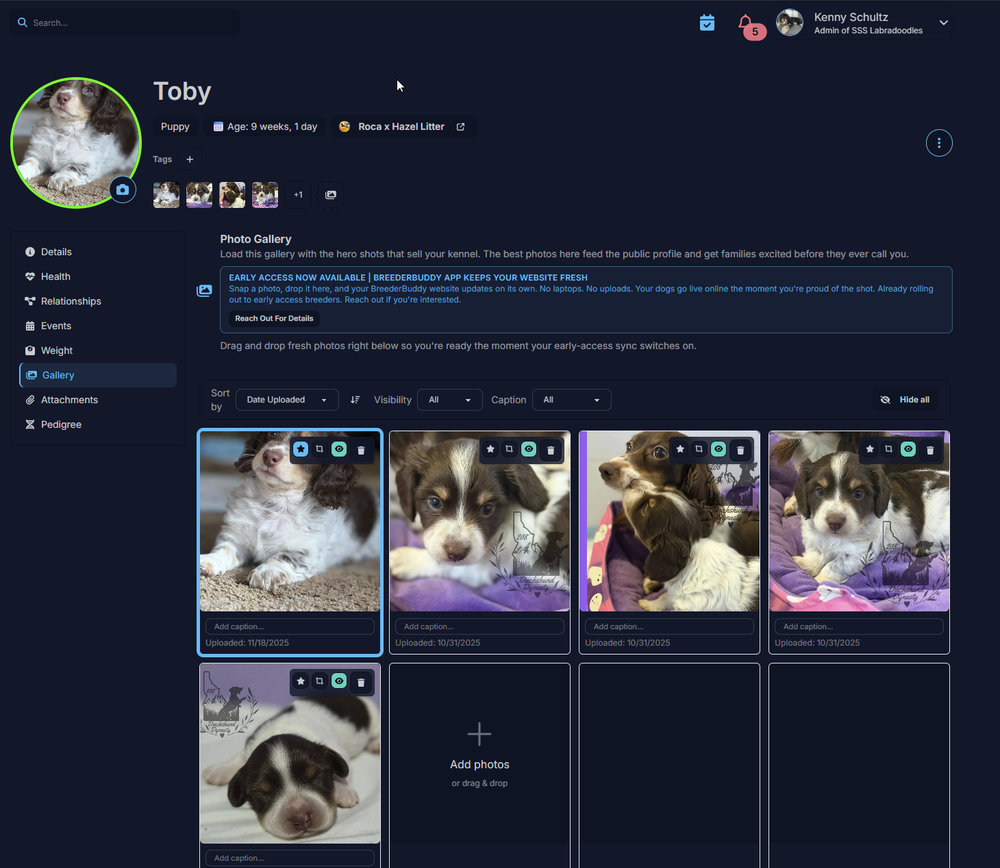Expand the account chevron beside Kenny Schultz
This screenshot has height=868, width=1000.
tap(943, 22)
